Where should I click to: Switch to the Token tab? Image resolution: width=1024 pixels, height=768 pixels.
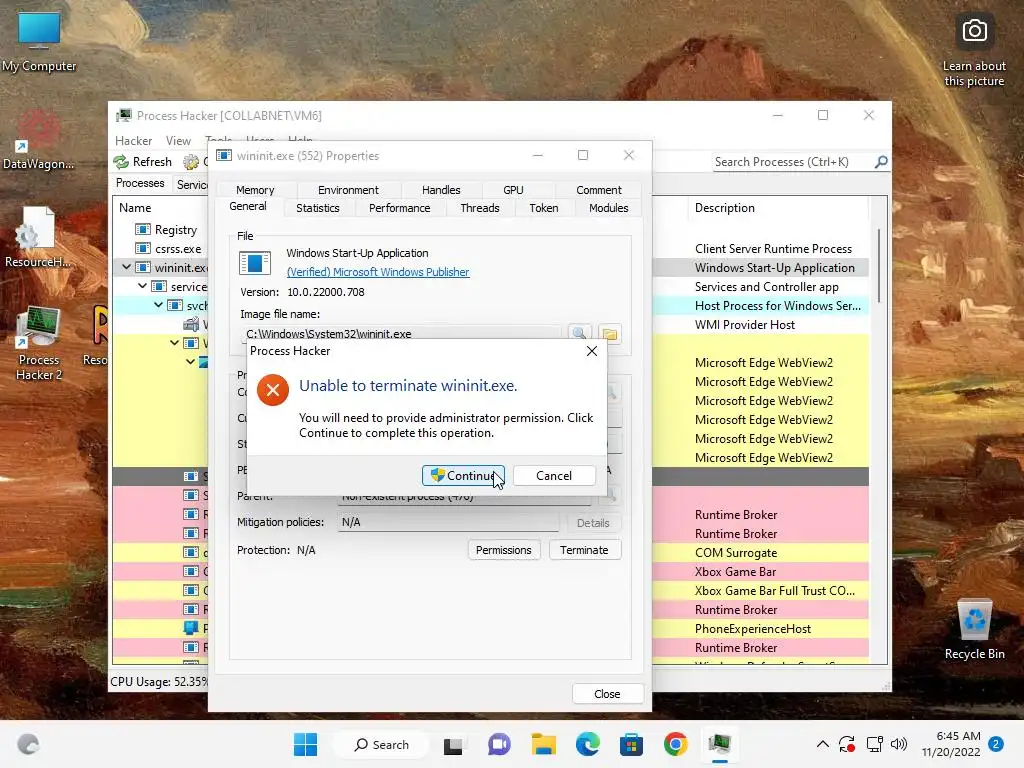coord(543,208)
